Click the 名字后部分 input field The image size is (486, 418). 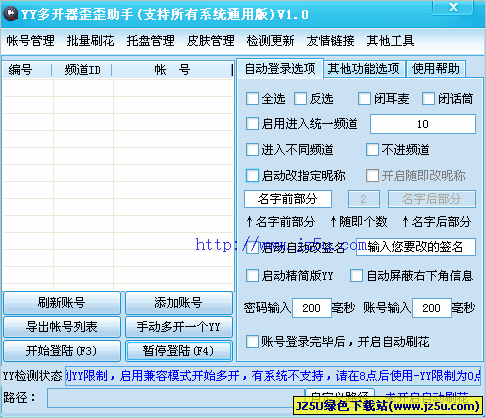click(x=432, y=199)
